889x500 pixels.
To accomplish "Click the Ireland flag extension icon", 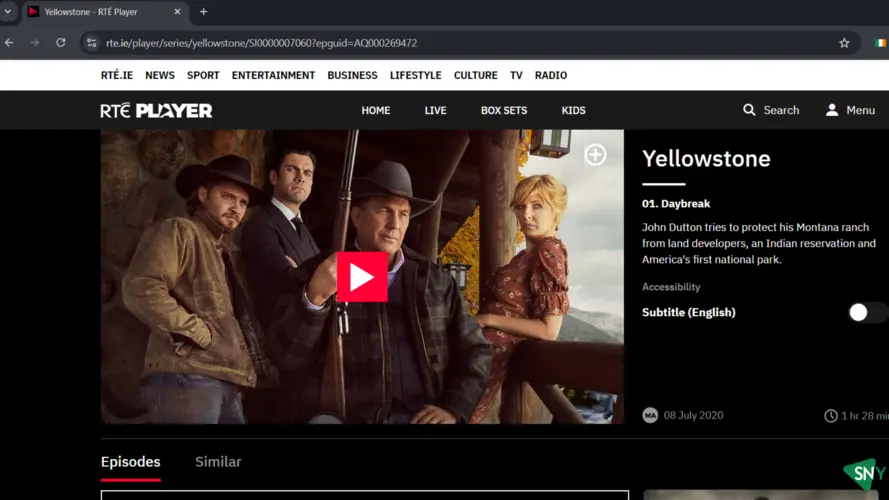I will 880,43.
